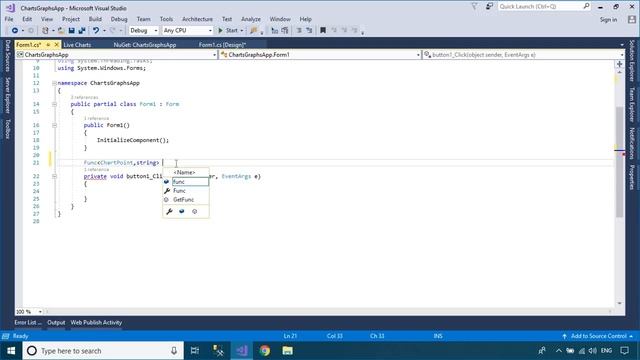Switch to Form1.cs [Design] tab
Image resolution: width=640 pixels, height=360 pixels.
[222, 45]
